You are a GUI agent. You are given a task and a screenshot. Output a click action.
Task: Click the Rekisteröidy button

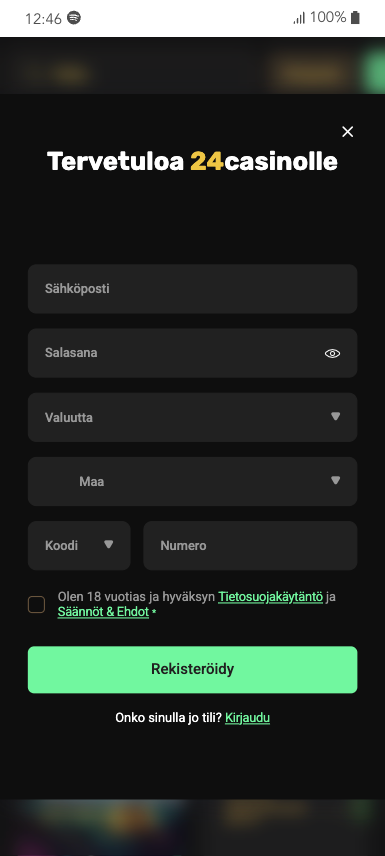pyautogui.click(x=192, y=669)
